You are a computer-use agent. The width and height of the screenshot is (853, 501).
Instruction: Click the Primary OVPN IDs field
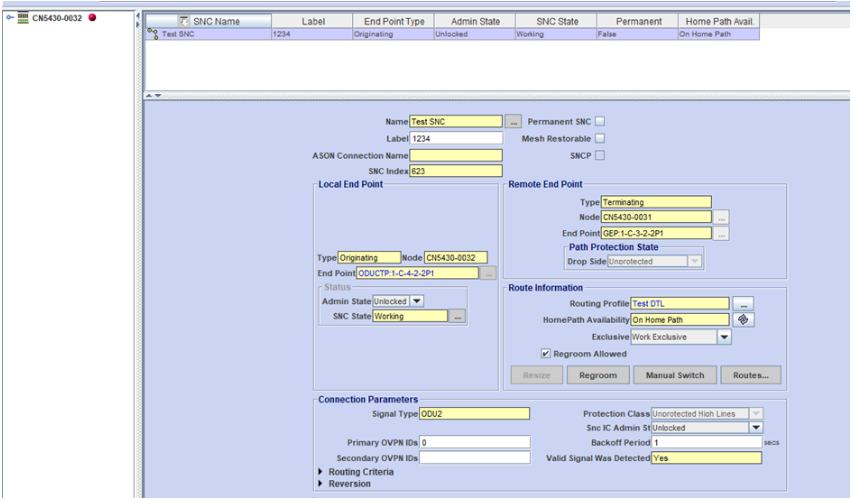[x=475, y=442]
